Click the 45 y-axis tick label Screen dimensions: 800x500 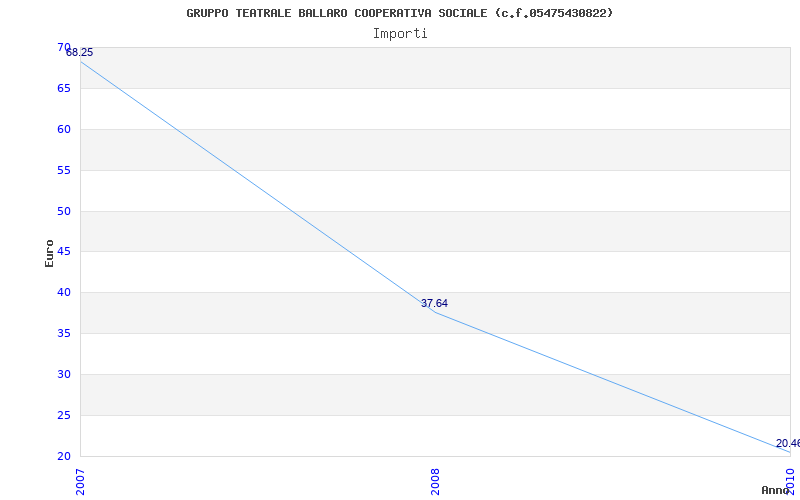click(x=64, y=252)
